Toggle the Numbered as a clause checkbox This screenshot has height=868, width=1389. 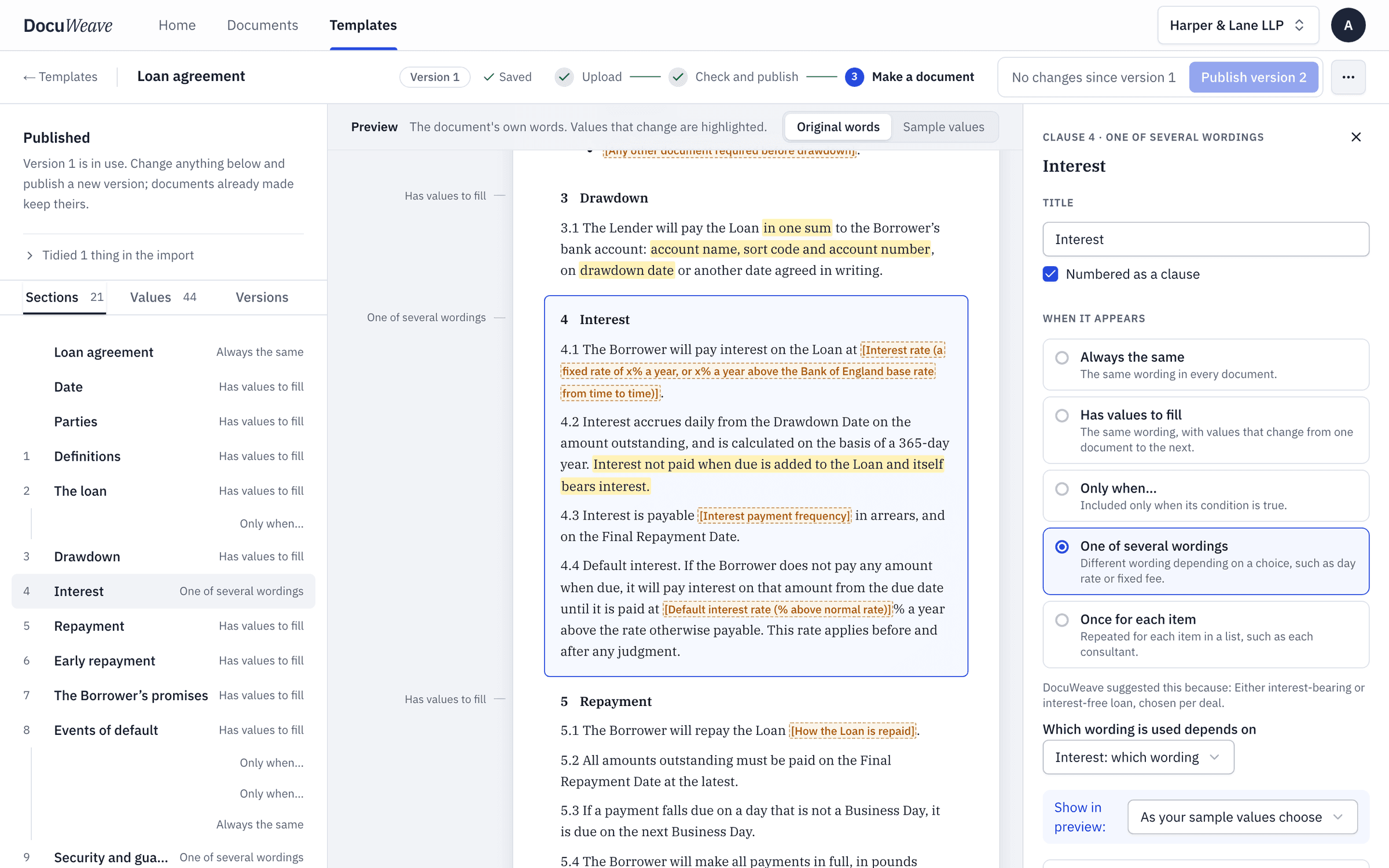pos(1050,274)
